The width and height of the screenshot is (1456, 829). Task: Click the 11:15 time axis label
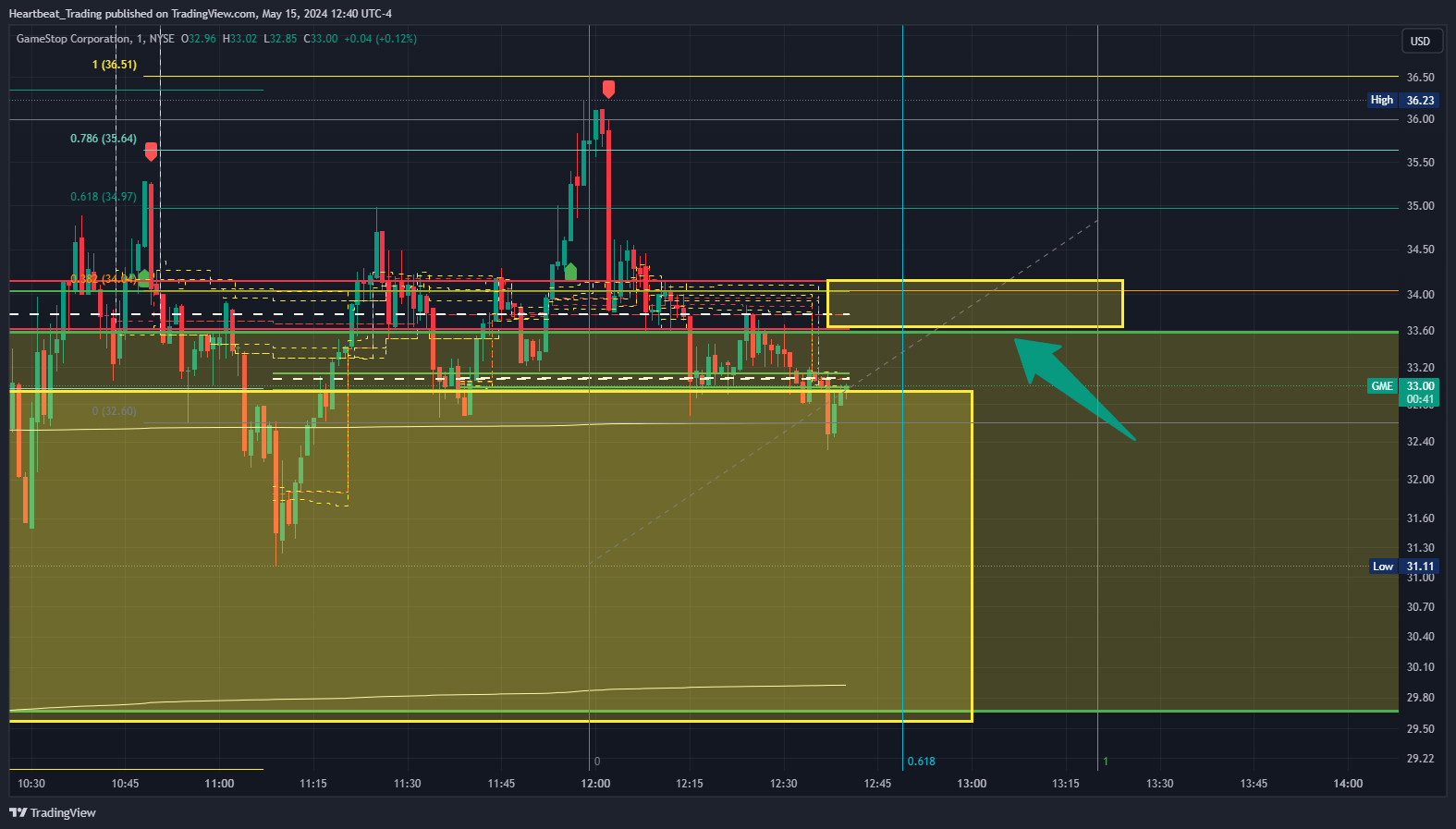[313, 784]
